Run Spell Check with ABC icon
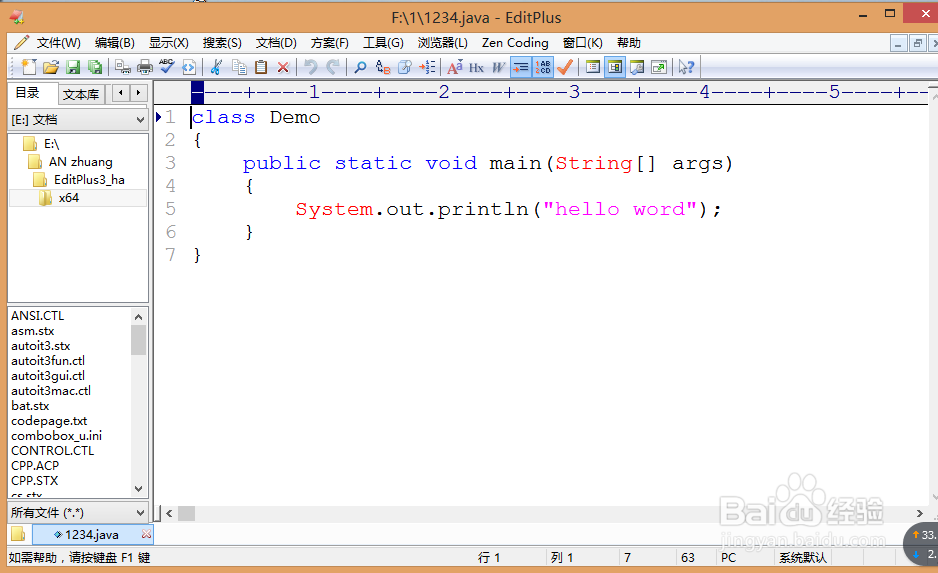 tap(167, 67)
